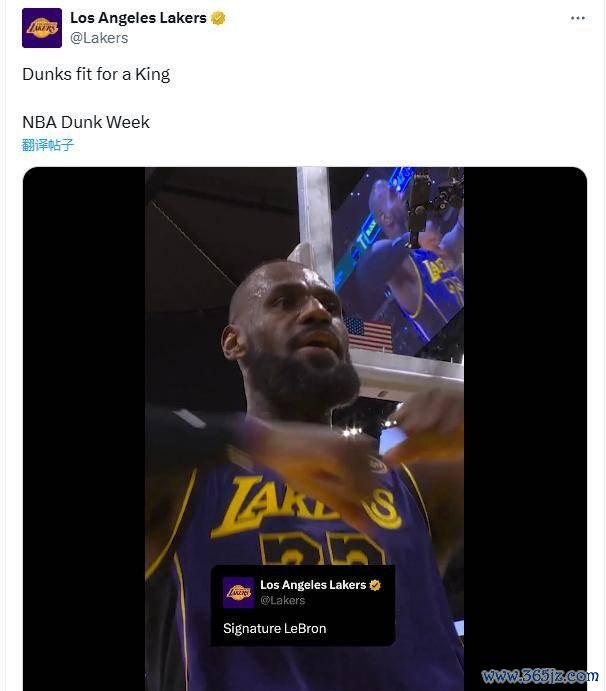Viewport: 606px width, 691px height.
Task: Click the 'Signature LeBron' caption text
Action: (x=274, y=629)
